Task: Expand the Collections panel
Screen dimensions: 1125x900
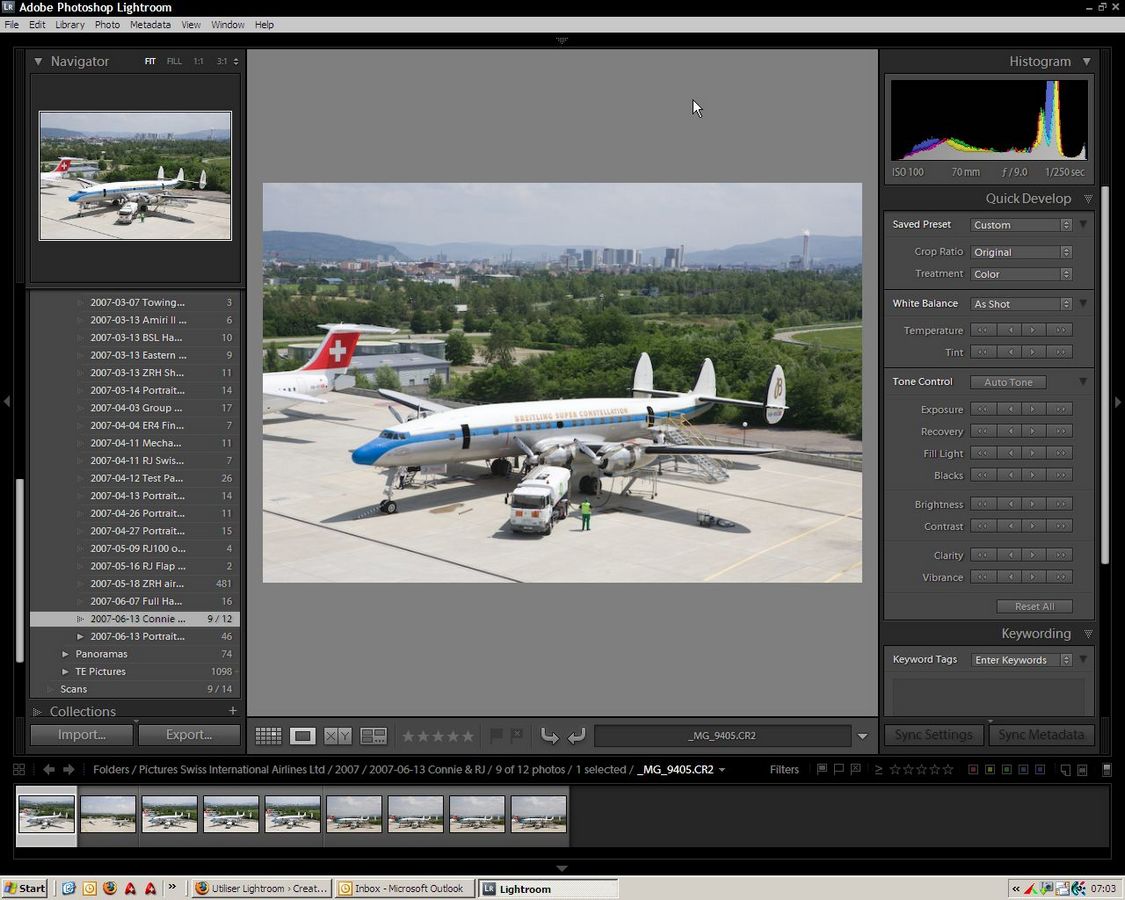Action: pos(37,711)
